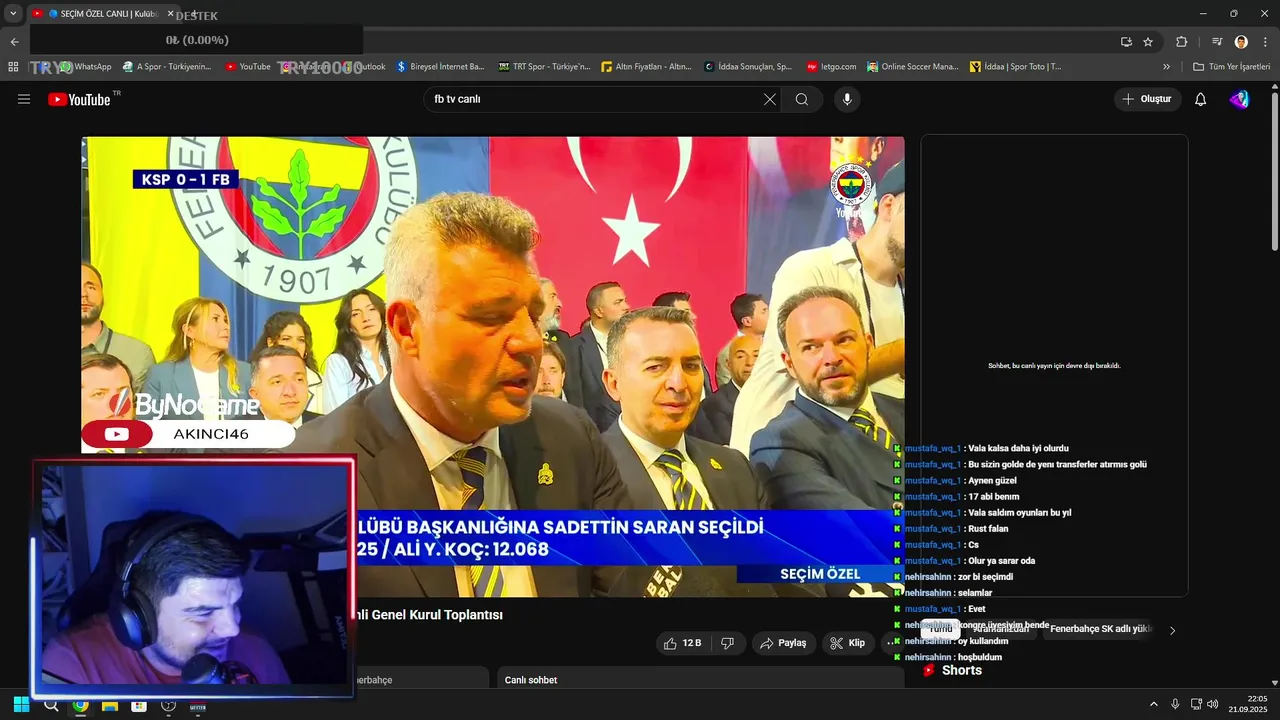Open the A Spor - Türkiyenin bookmark
This screenshot has height=720, width=1280.
tap(167, 67)
